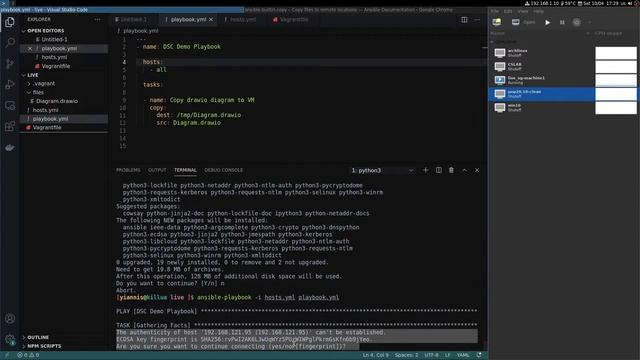640x360 pixels.
Task: Kill terminal with trash icon
Action: [451, 170]
